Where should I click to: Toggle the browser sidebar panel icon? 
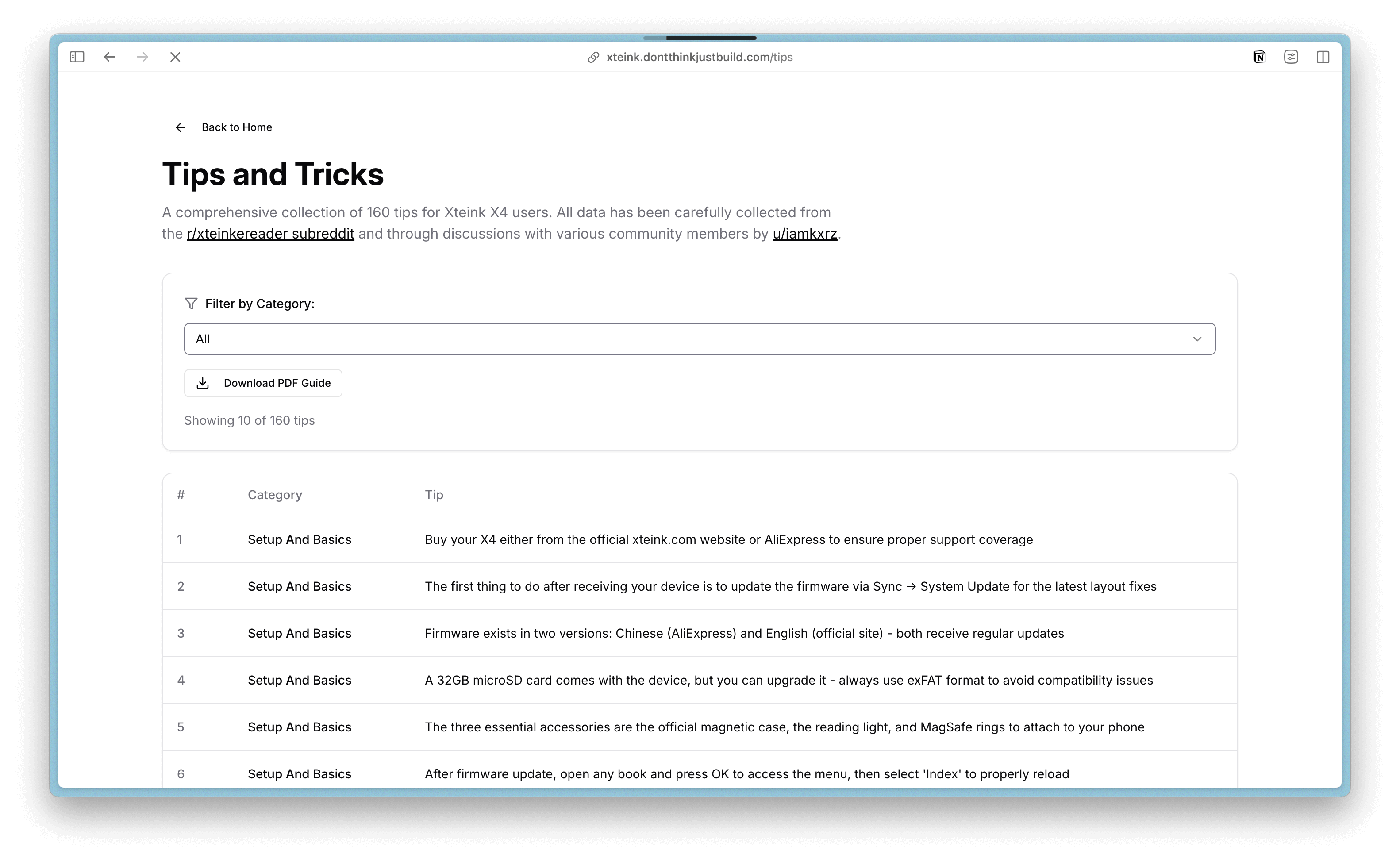(77, 57)
